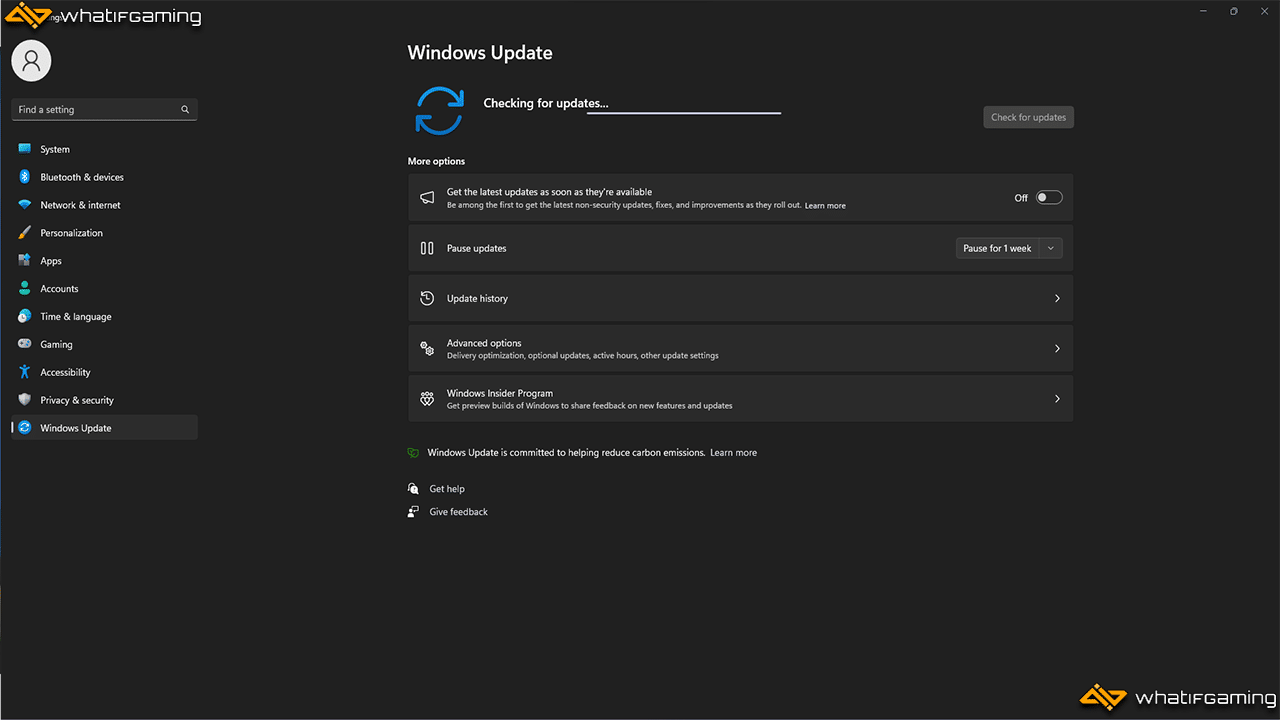Click the Pause for 1 week button
The image size is (1280, 720).
coord(997,248)
